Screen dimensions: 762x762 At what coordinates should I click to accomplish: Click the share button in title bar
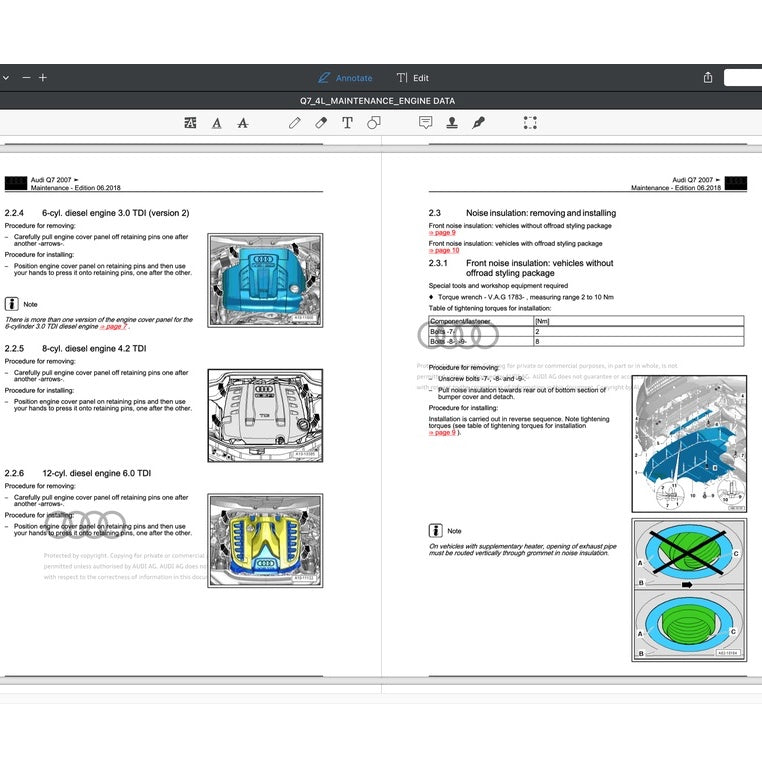click(708, 78)
